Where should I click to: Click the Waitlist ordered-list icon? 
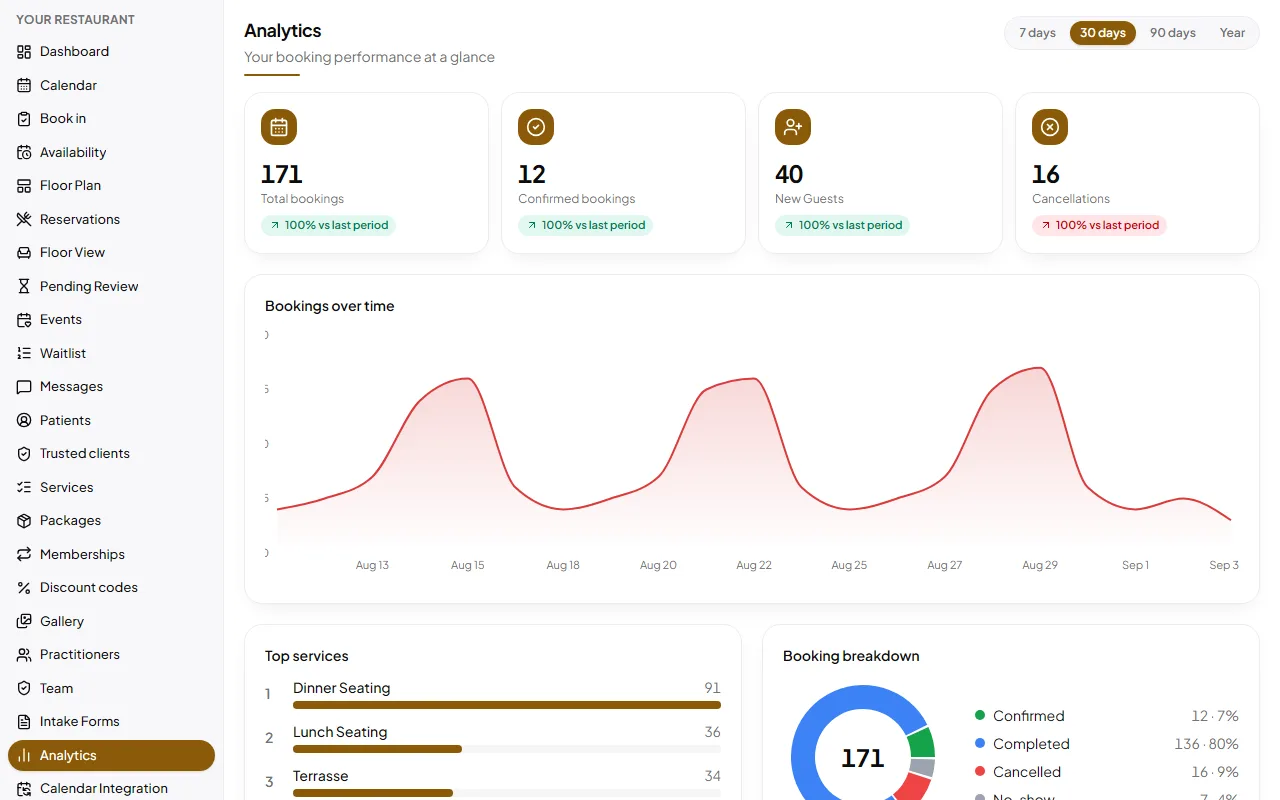tap(24, 353)
